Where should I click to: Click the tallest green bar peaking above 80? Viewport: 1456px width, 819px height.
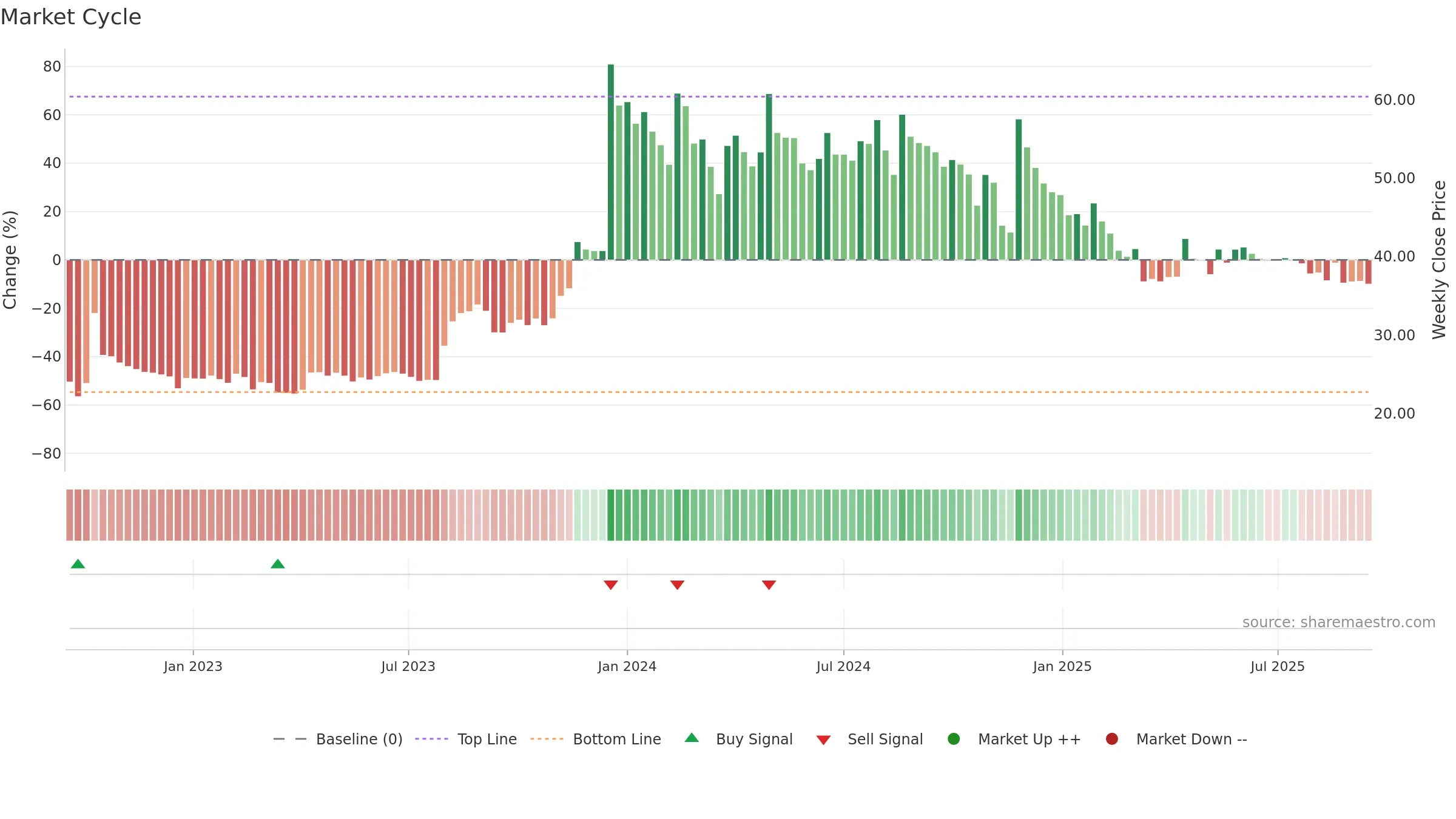click(611, 162)
